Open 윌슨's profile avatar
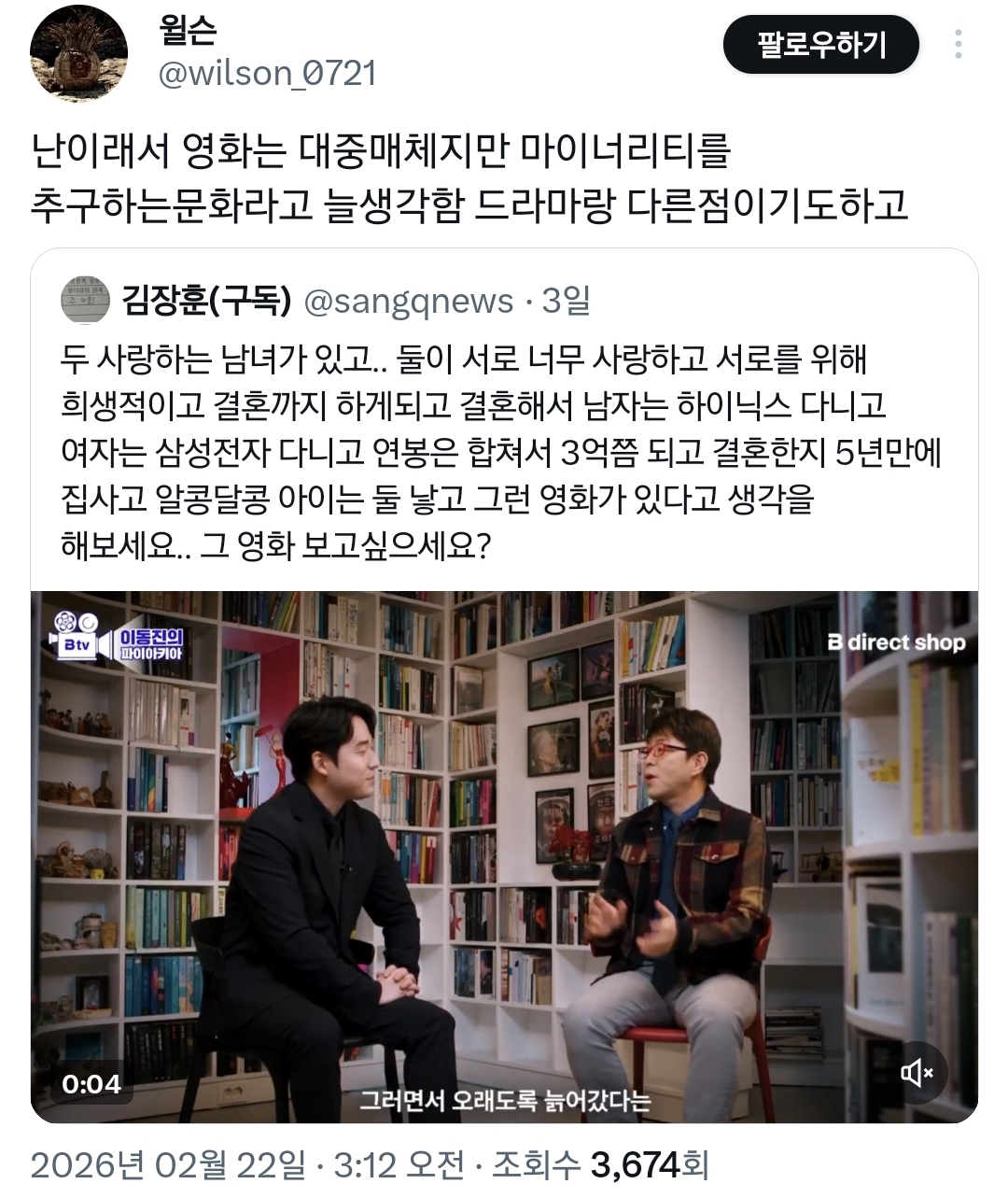Image resolution: width=1008 pixels, height=1198 pixels. [x=78, y=53]
